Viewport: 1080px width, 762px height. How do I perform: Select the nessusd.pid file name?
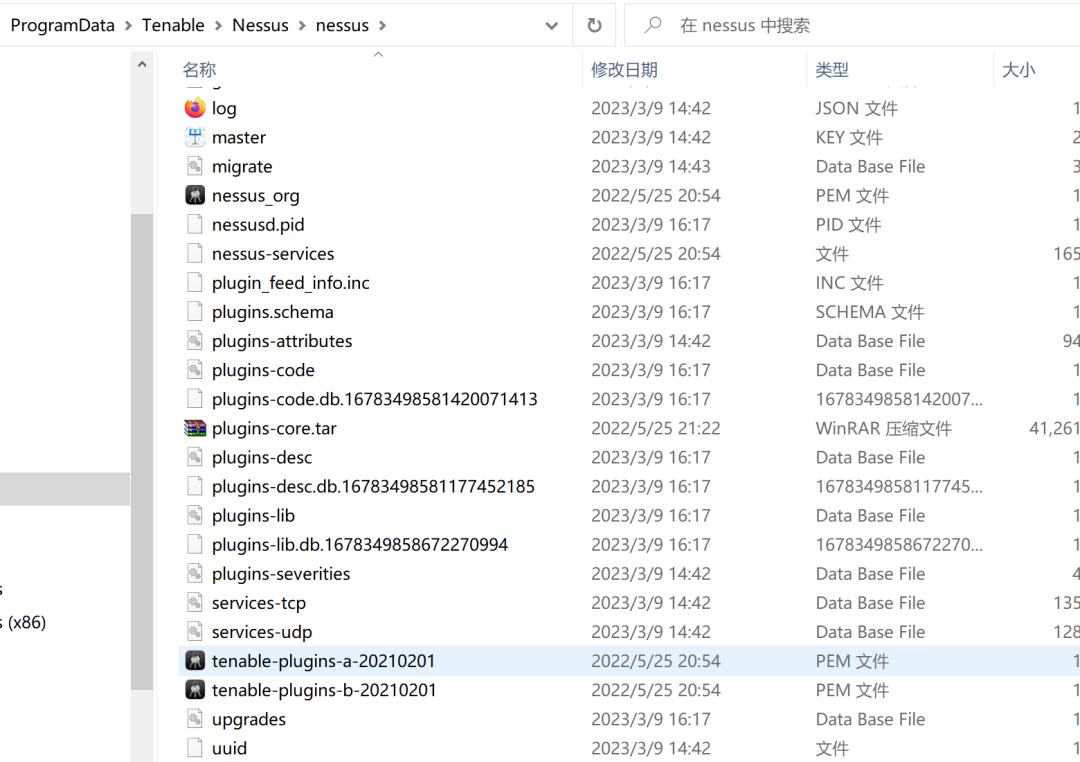[x=258, y=225]
